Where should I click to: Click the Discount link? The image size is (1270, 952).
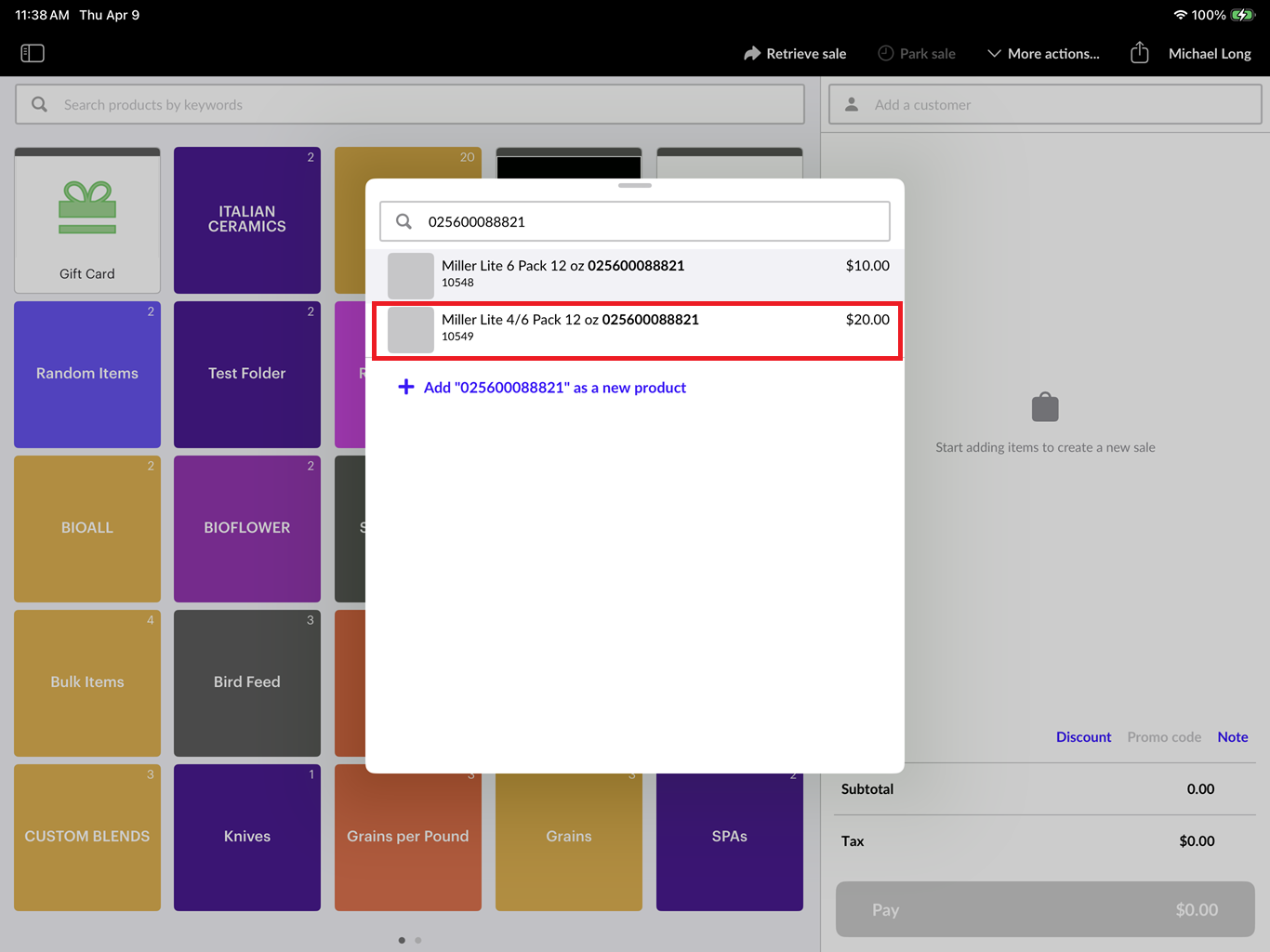tap(1083, 737)
